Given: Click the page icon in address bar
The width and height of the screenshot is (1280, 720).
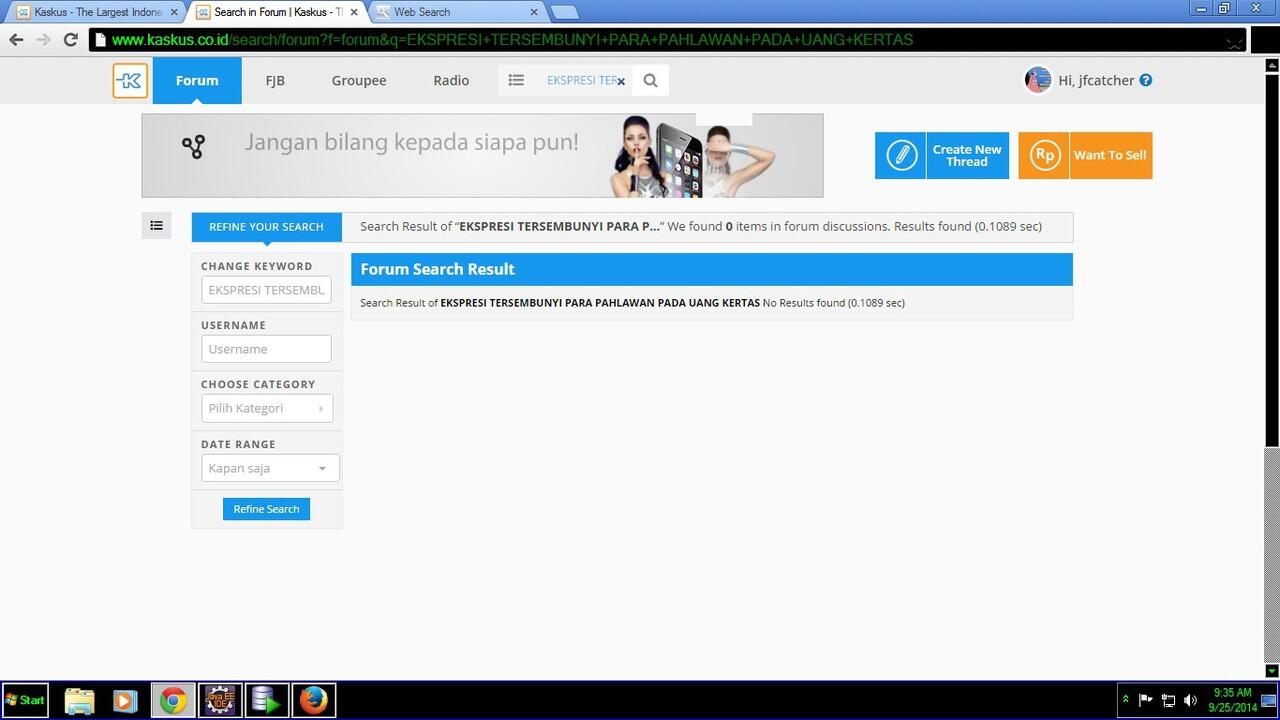Looking at the screenshot, I should [x=98, y=40].
